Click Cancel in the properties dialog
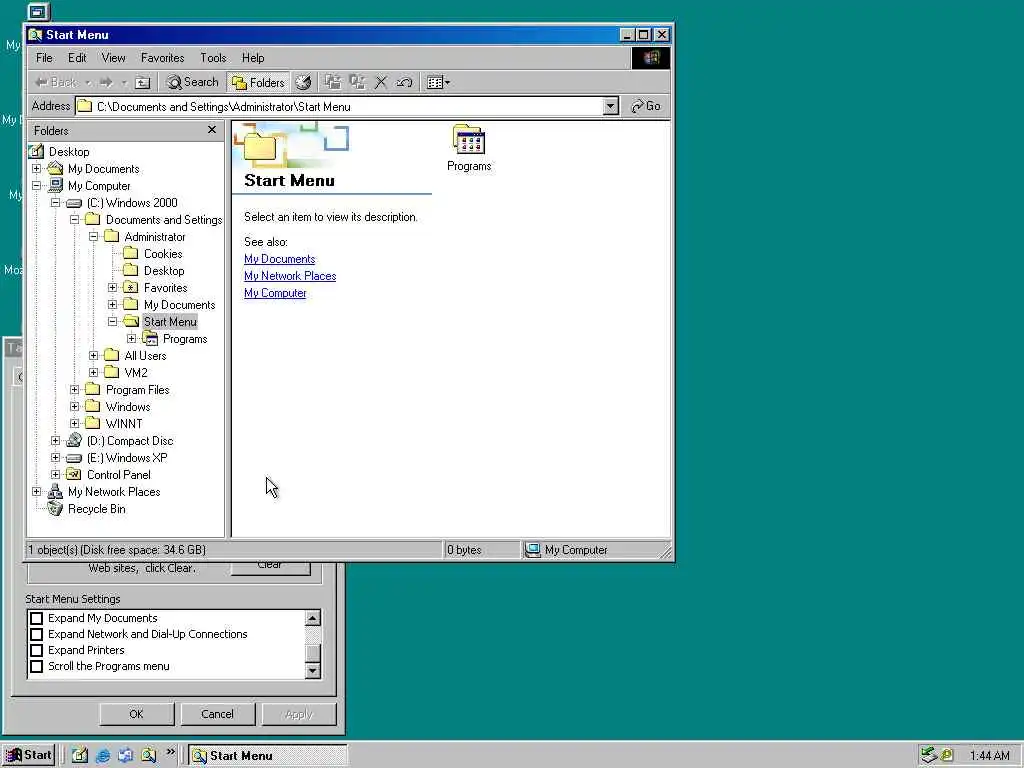1024x768 pixels. tap(217, 714)
